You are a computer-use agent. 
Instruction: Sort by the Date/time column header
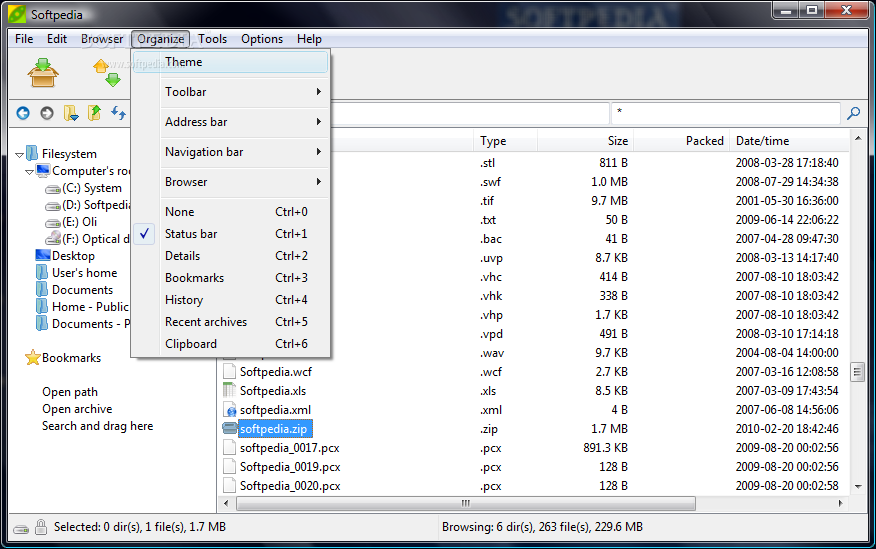pyautogui.click(x=790, y=141)
